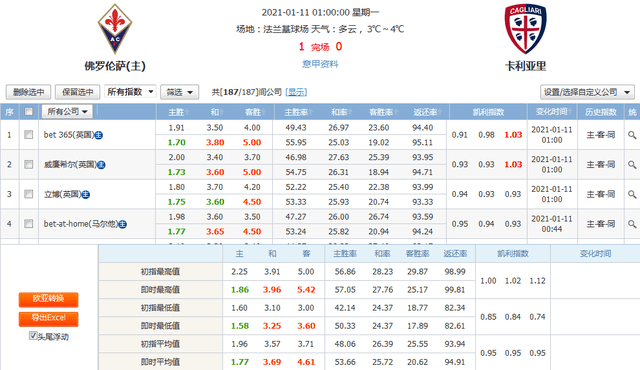The width and height of the screenshot is (640, 370).
Task: Check the bet-at-home(马尔他) row checkbox
Action: [x=29, y=224]
